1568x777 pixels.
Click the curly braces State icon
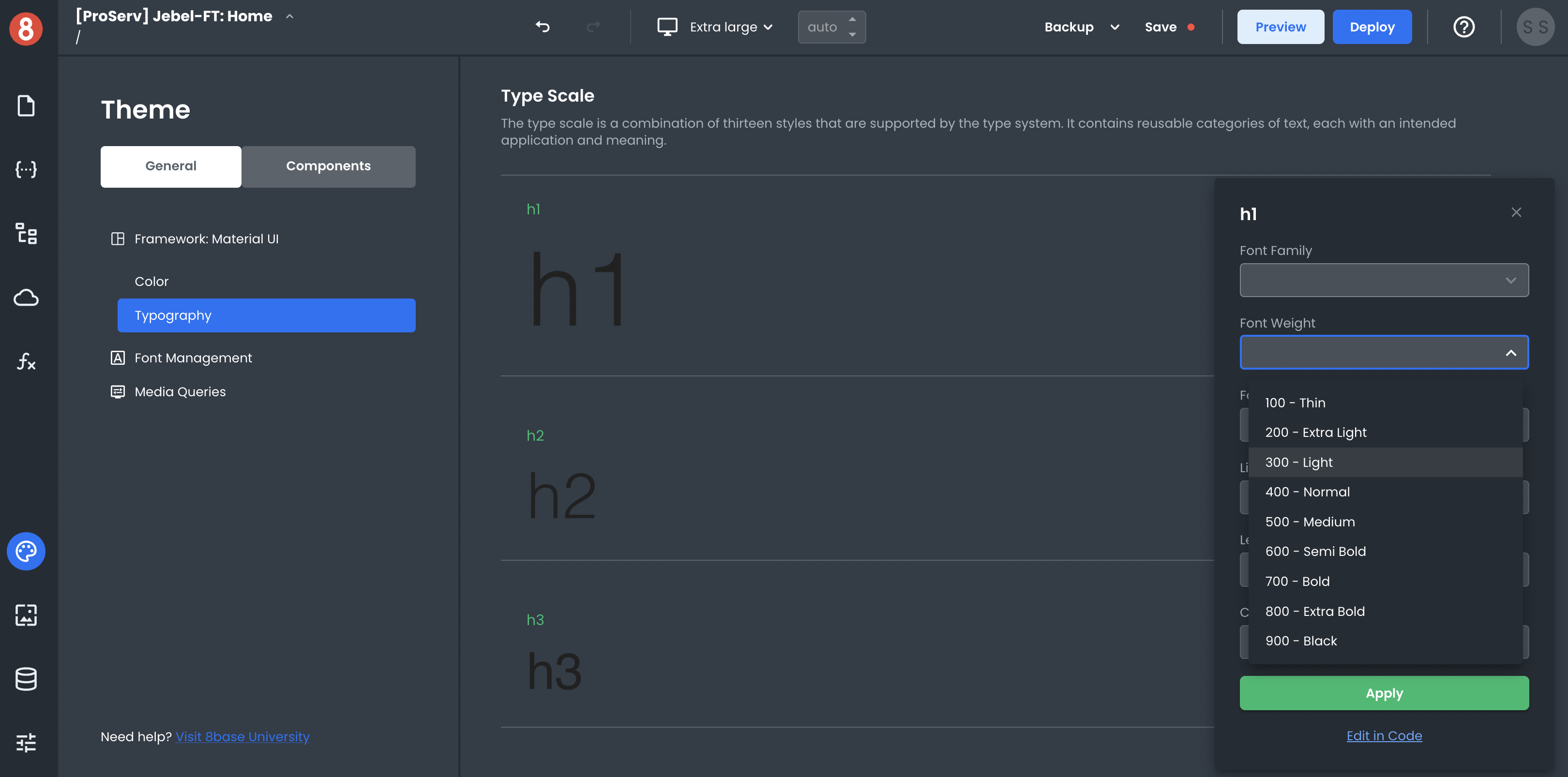tap(26, 170)
